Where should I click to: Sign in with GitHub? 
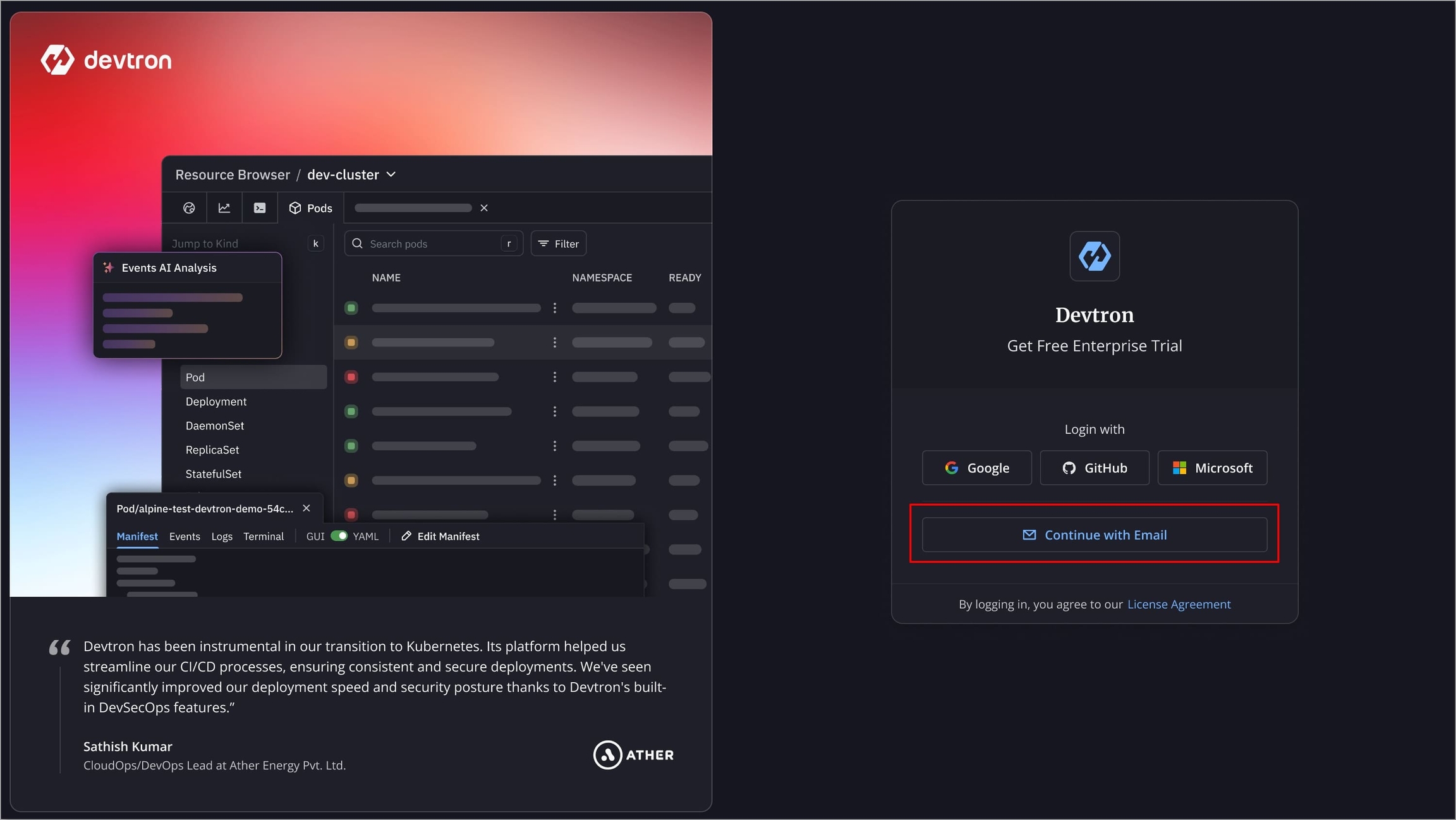[1095, 468]
